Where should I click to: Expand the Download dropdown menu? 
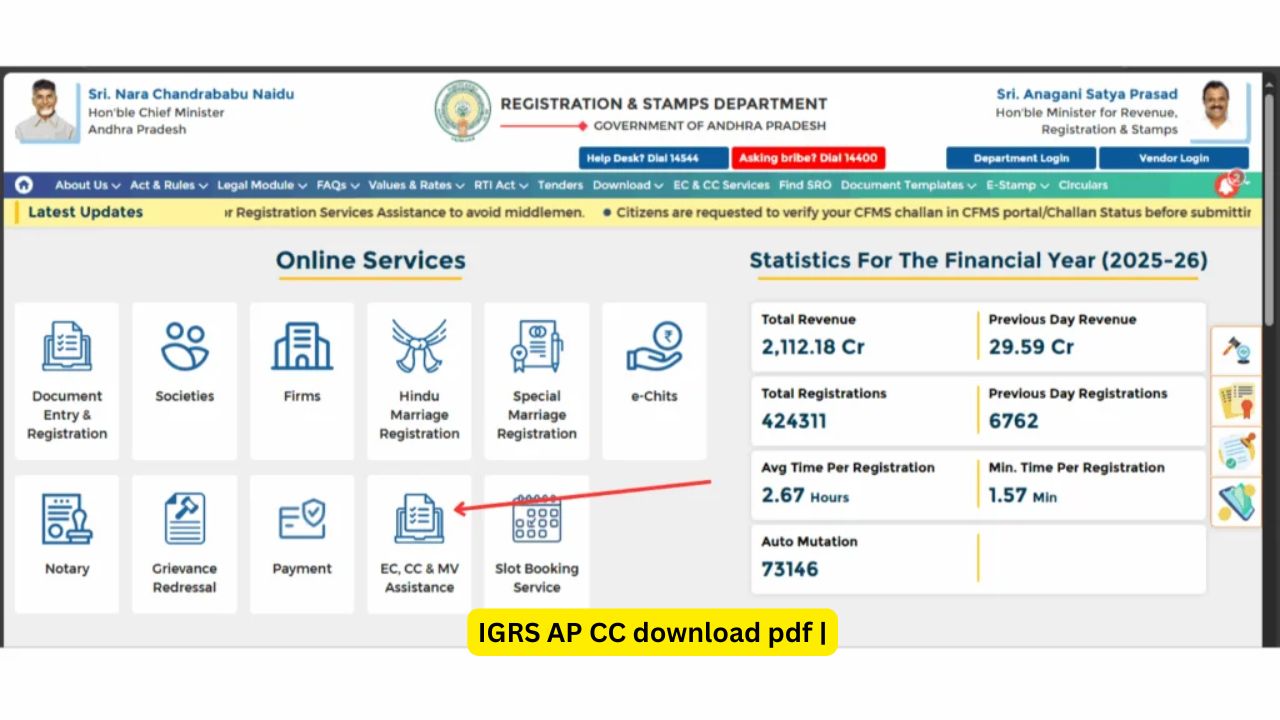[627, 185]
